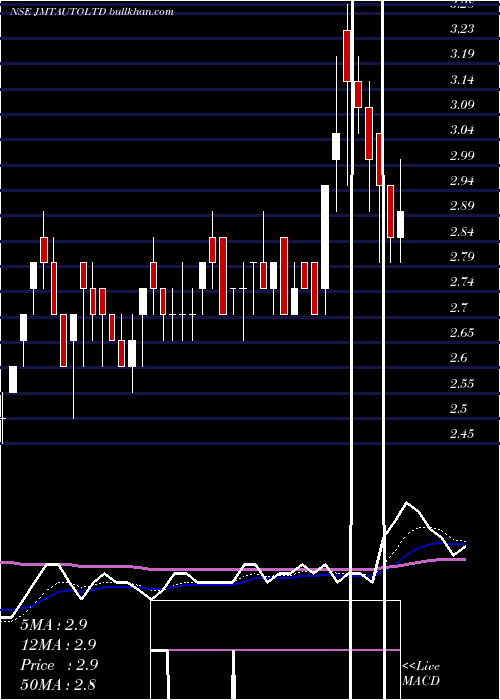The height and width of the screenshot is (700, 500).
Task: Select the last white candle below 2.89
Action: (x=400, y=225)
